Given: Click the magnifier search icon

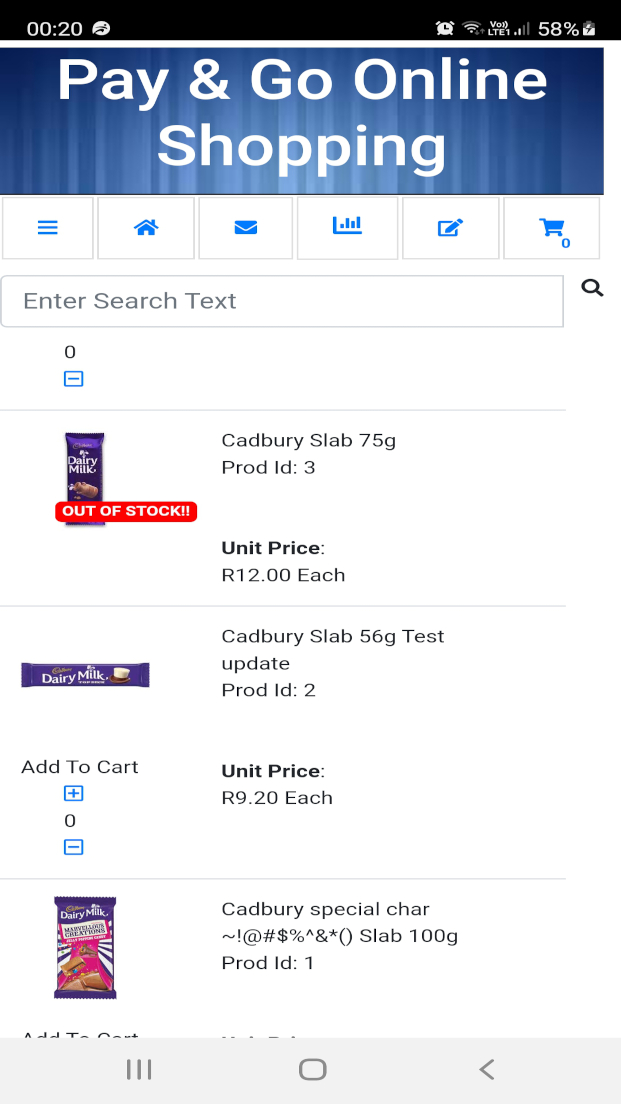Looking at the screenshot, I should pos(592,289).
